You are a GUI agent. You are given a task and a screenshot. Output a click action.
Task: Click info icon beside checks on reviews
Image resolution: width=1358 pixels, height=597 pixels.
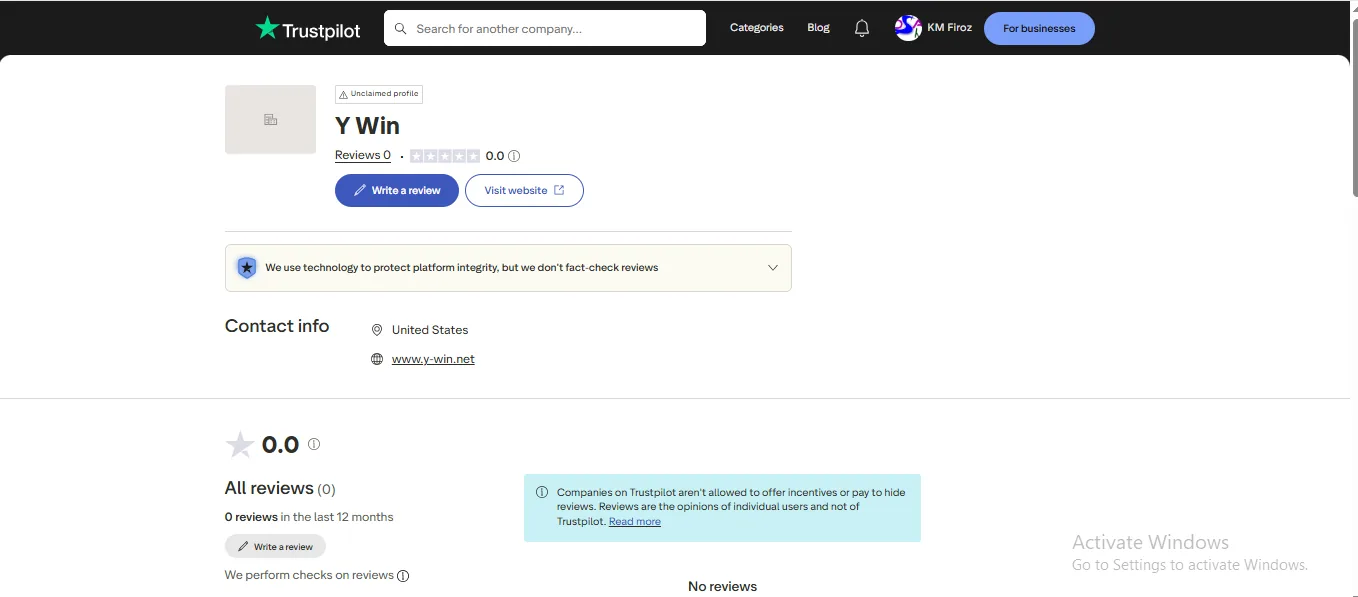pos(403,576)
